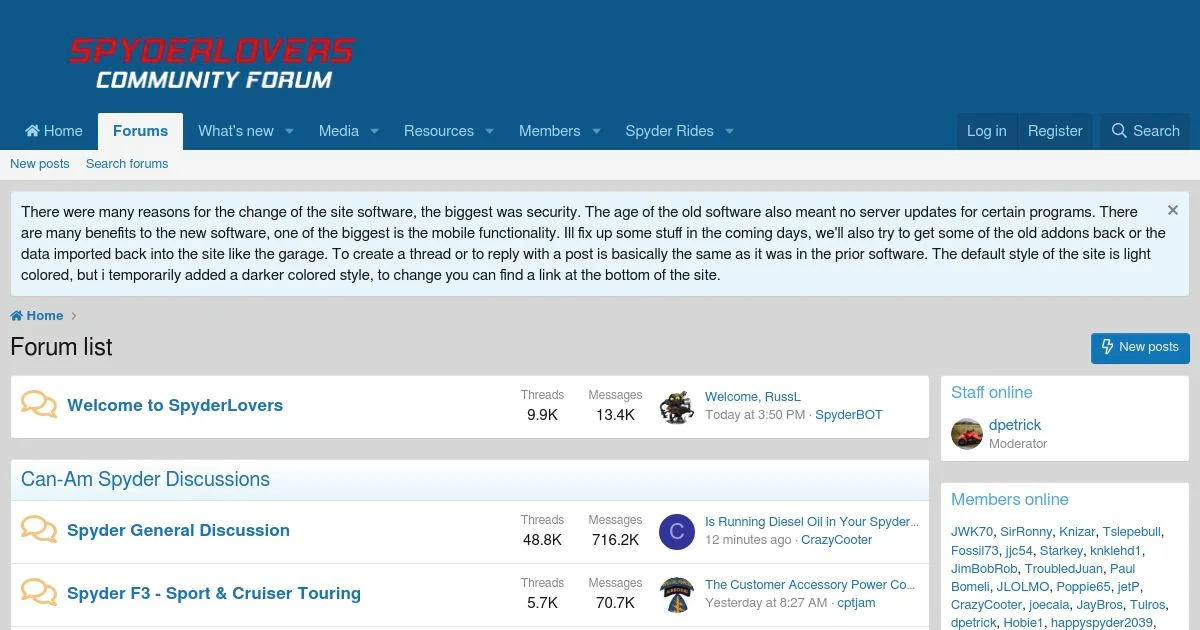This screenshot has height=630, width=1200.
Task: Open member Fossil73's profile
Action: tap(975, 551)
